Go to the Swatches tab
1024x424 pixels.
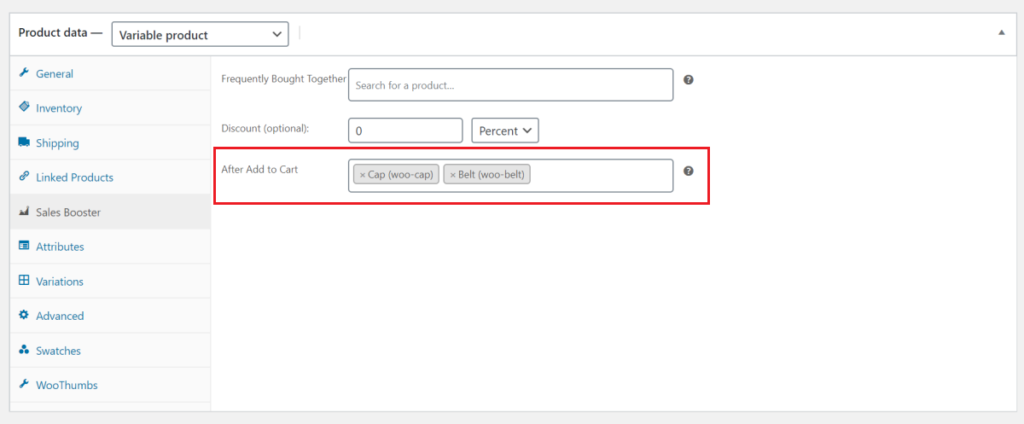pyautogui.click(x=110, y=351)
